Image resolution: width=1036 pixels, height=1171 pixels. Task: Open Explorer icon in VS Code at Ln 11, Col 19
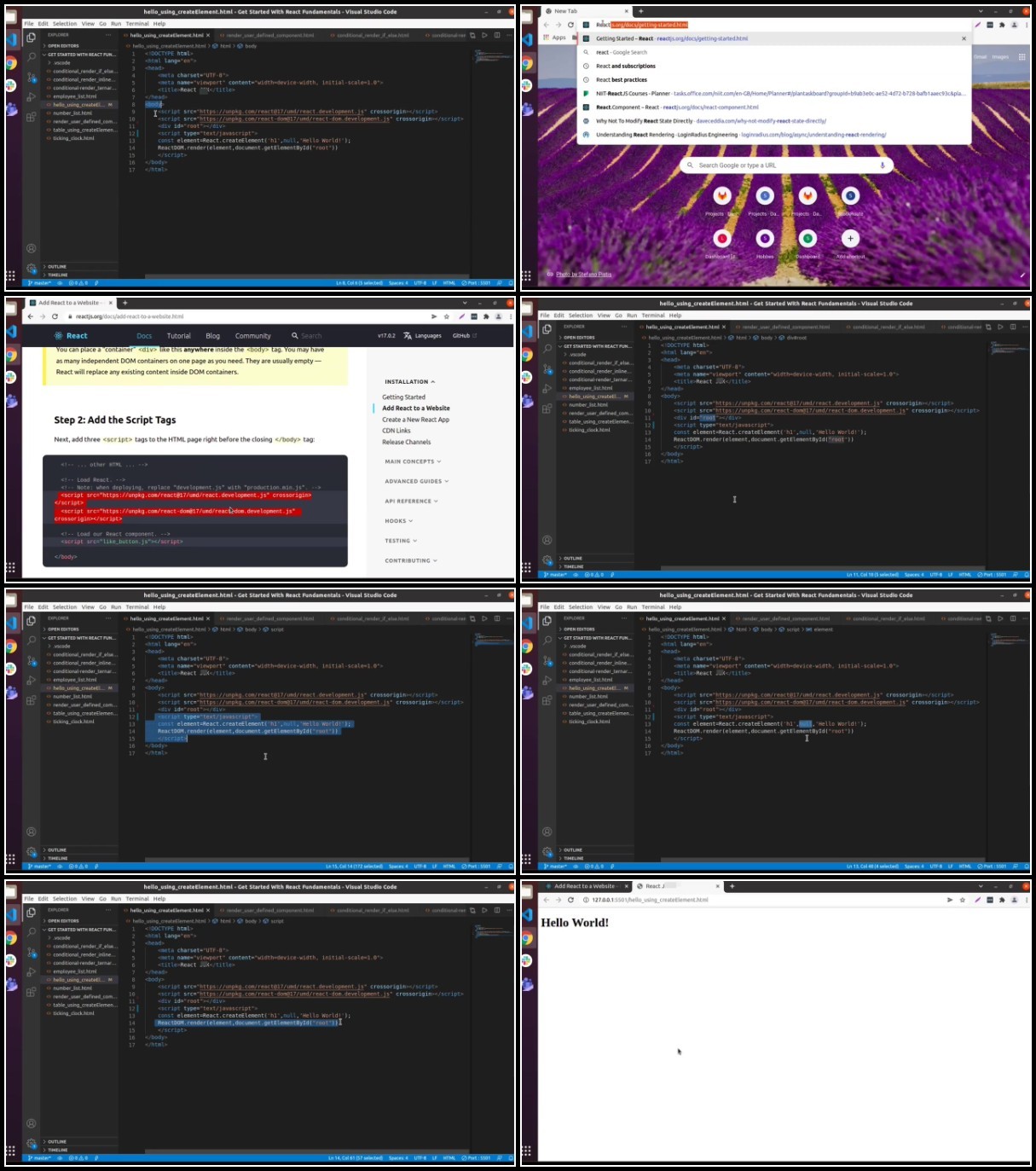pyautogui.click(x=547, y=329)
